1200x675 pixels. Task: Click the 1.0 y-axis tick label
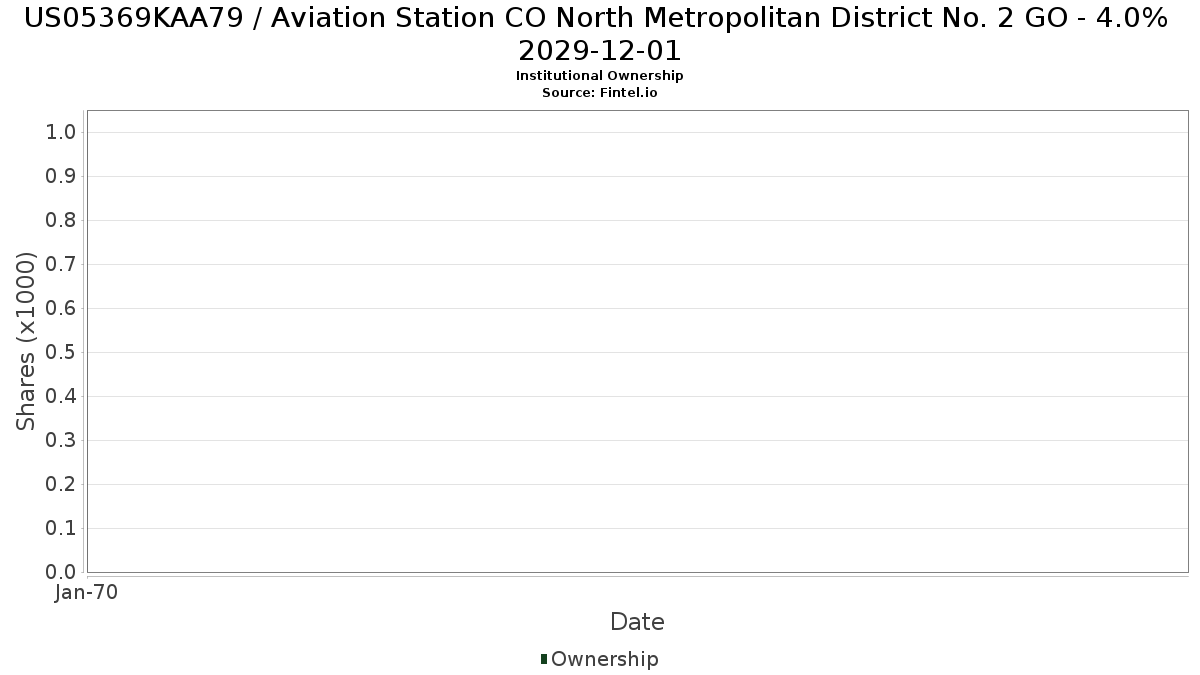(61, 133)
